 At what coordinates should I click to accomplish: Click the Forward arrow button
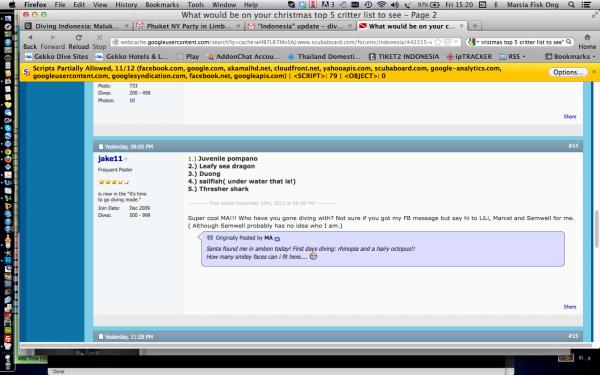point(52,38)
